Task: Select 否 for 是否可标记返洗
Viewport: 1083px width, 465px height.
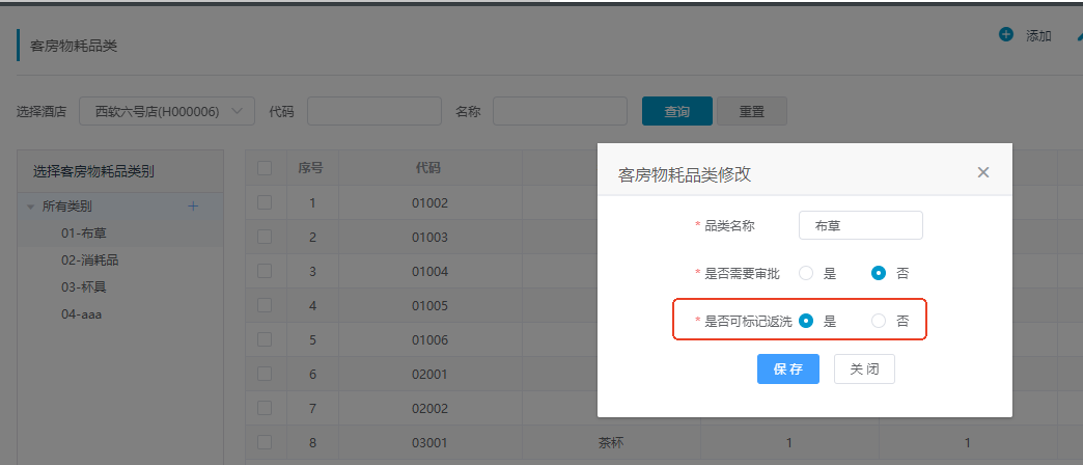Action: point(879,321)
